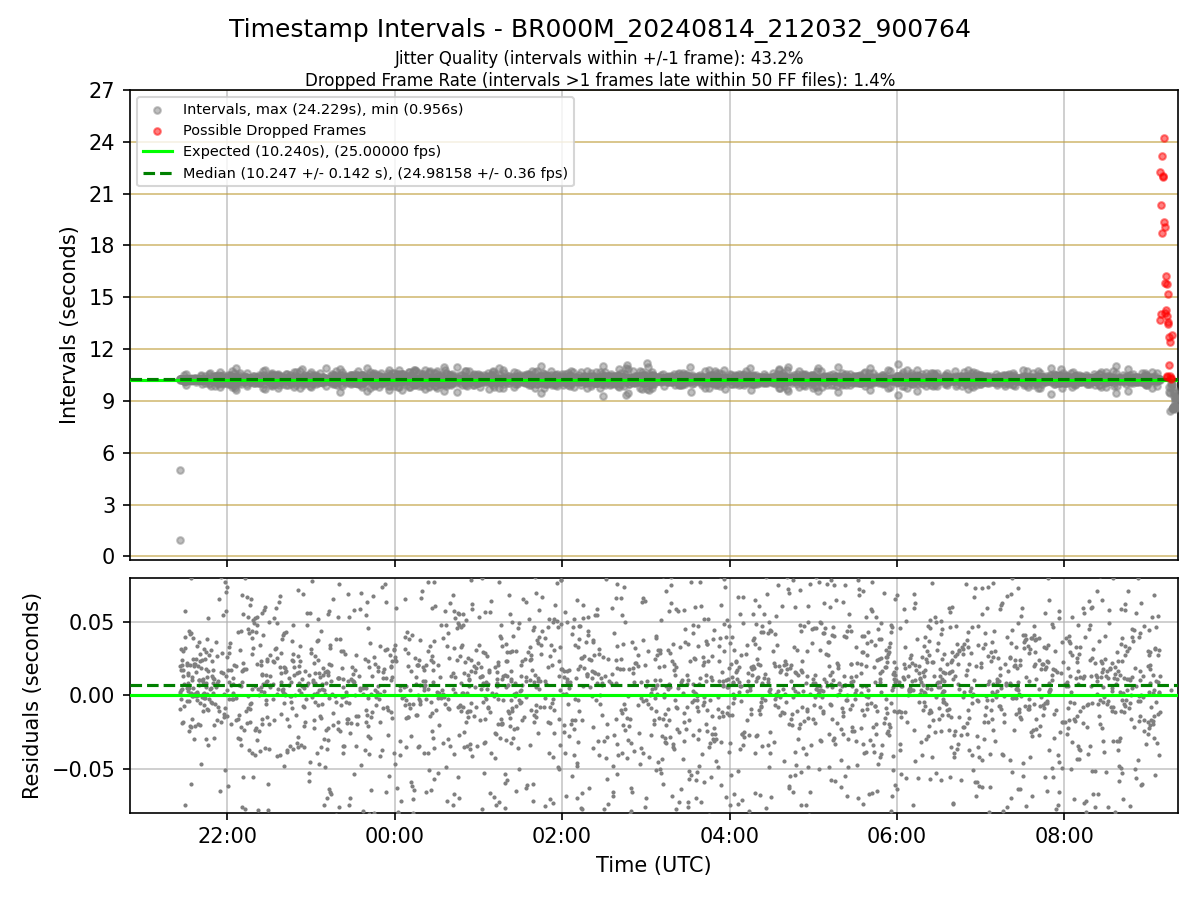
Task: Select the 'Dropped Frame Rate' 1.4% subtitle line
Action: [599, 80]
